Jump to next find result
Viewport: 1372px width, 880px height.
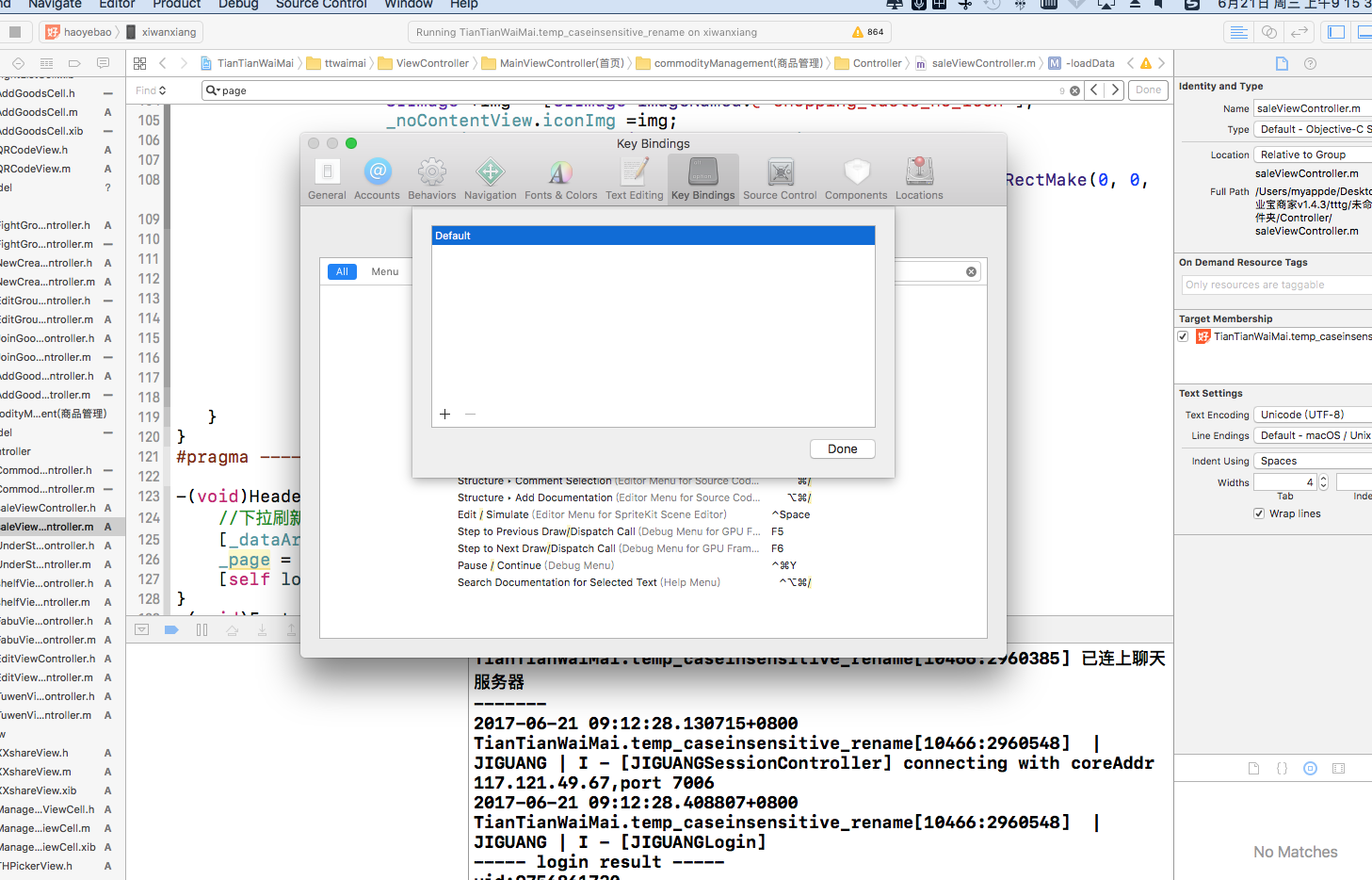tap(1115, 90)
